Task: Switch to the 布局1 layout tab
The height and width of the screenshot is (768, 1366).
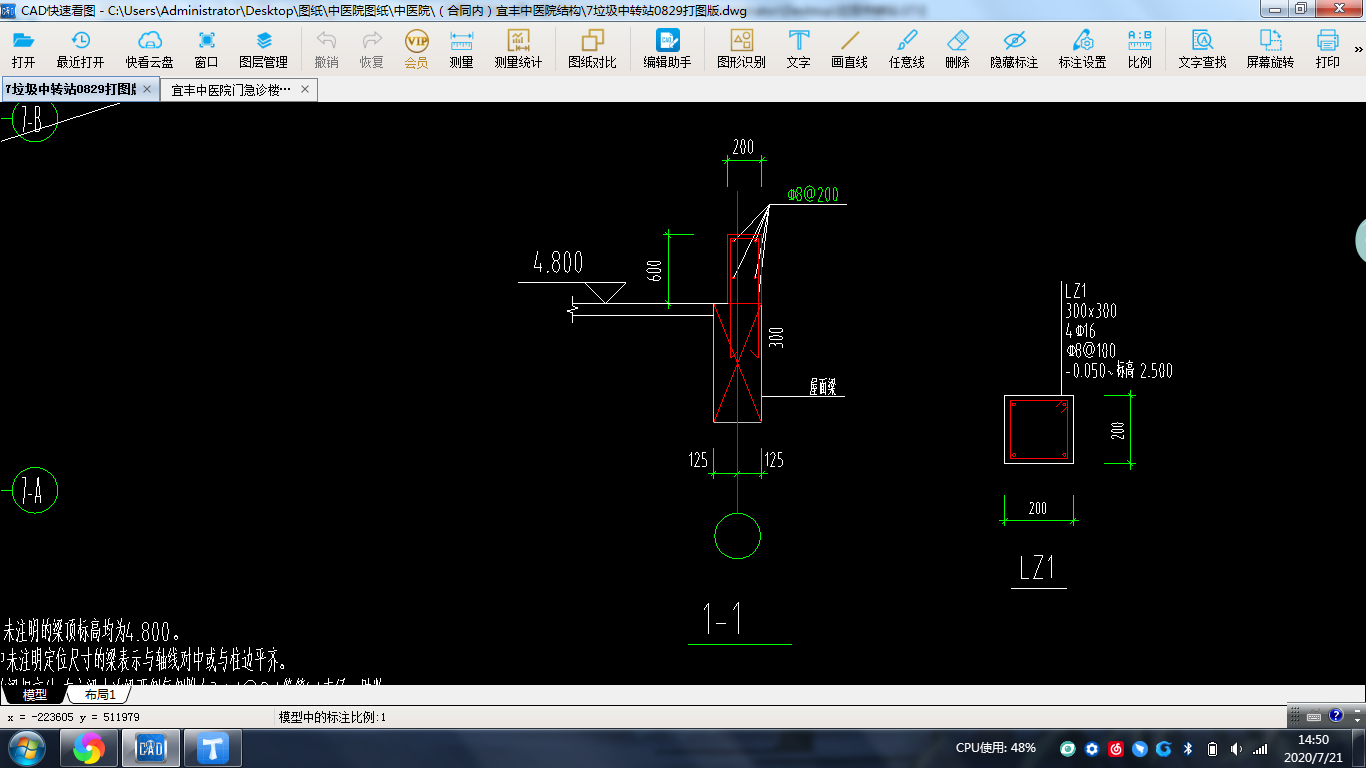Action: pos(99,694)
